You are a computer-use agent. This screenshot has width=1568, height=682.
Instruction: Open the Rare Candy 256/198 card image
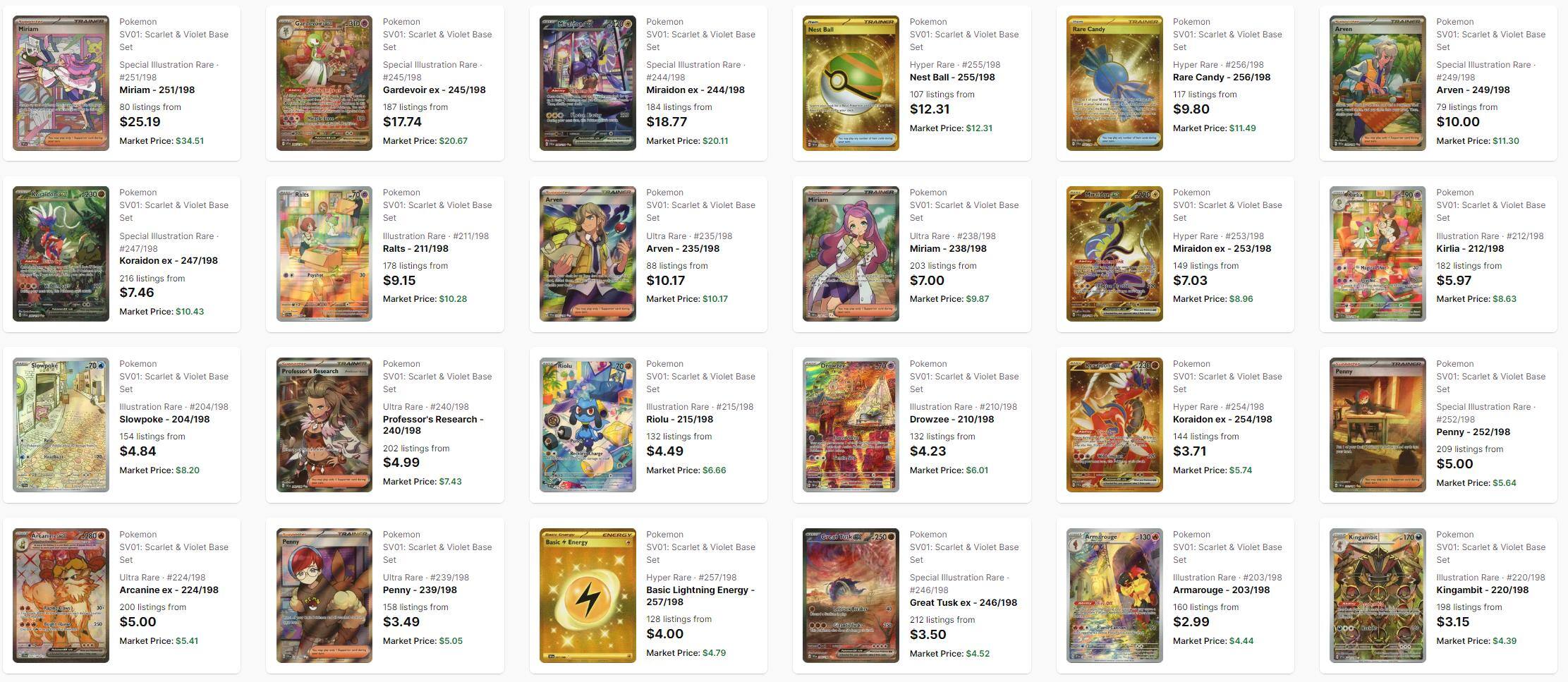[x=1114, y=83]
